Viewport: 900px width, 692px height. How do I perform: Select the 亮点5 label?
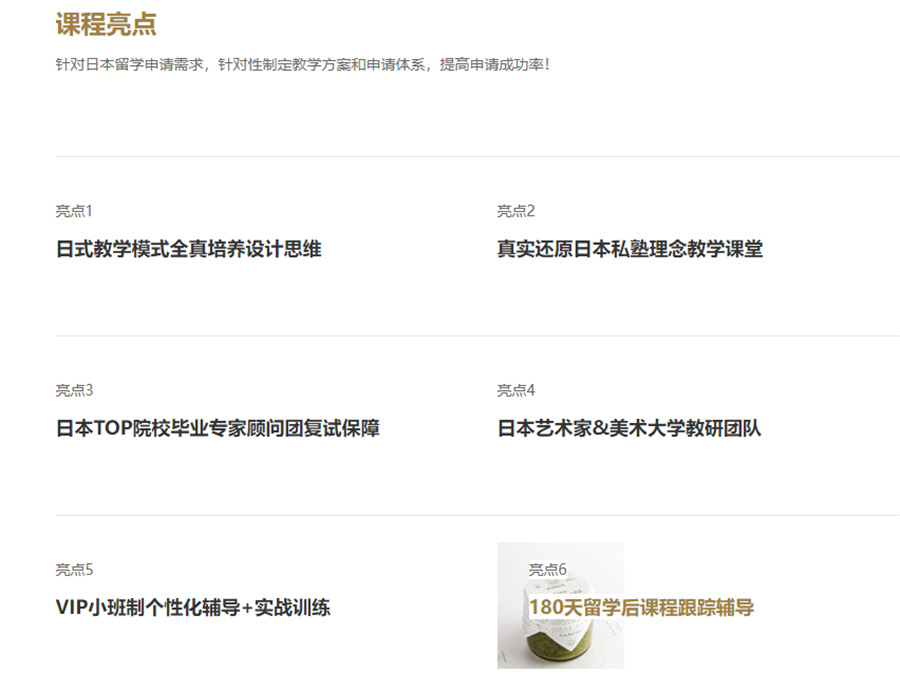click(x=74, y=570)
